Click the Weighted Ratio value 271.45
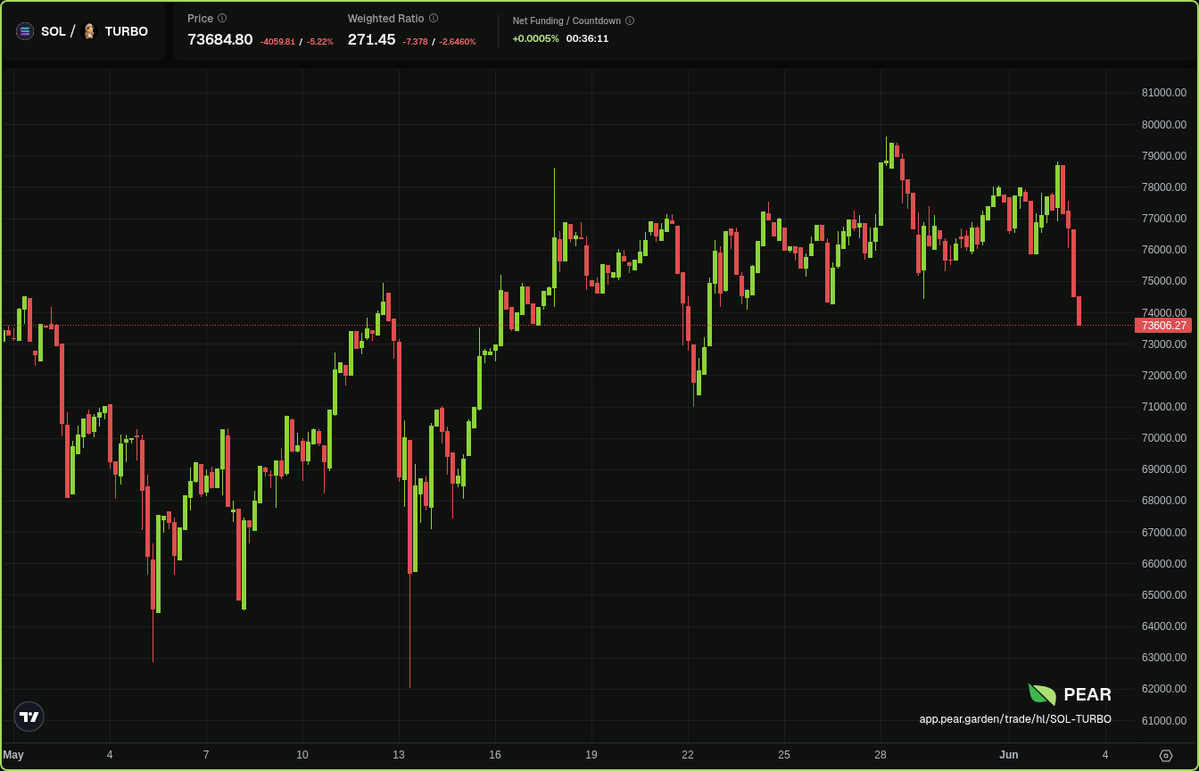The image size is (1199, 771). [x=371, y=40]
